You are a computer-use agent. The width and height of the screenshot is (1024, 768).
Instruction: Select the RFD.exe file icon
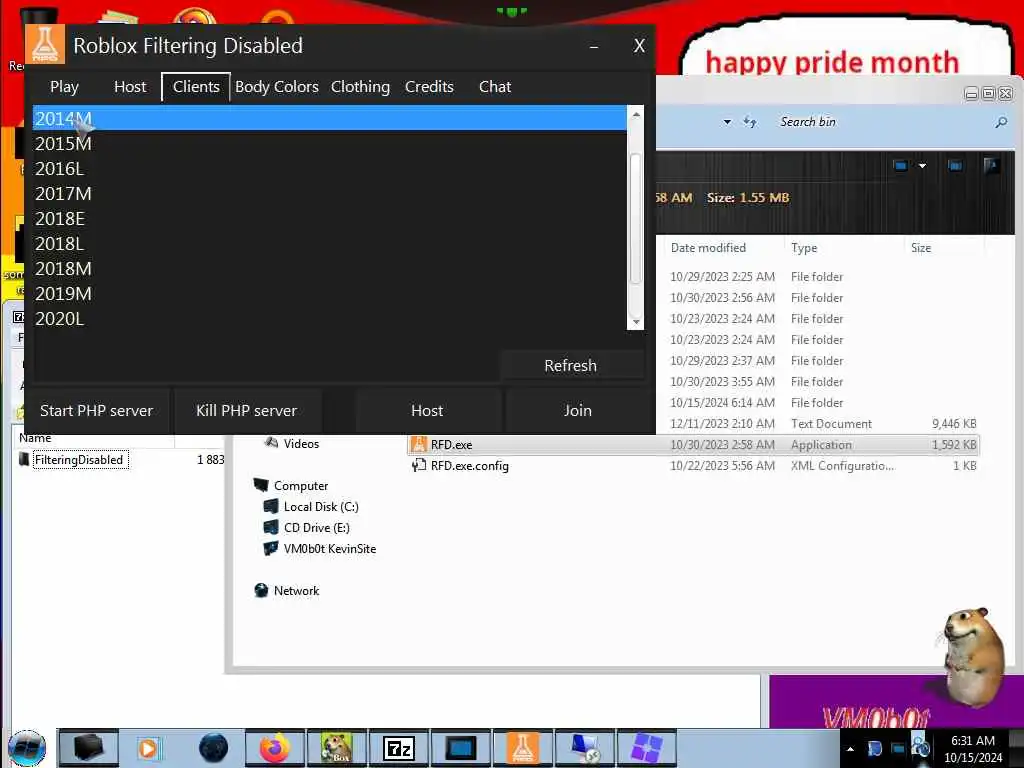click(419, 445)
